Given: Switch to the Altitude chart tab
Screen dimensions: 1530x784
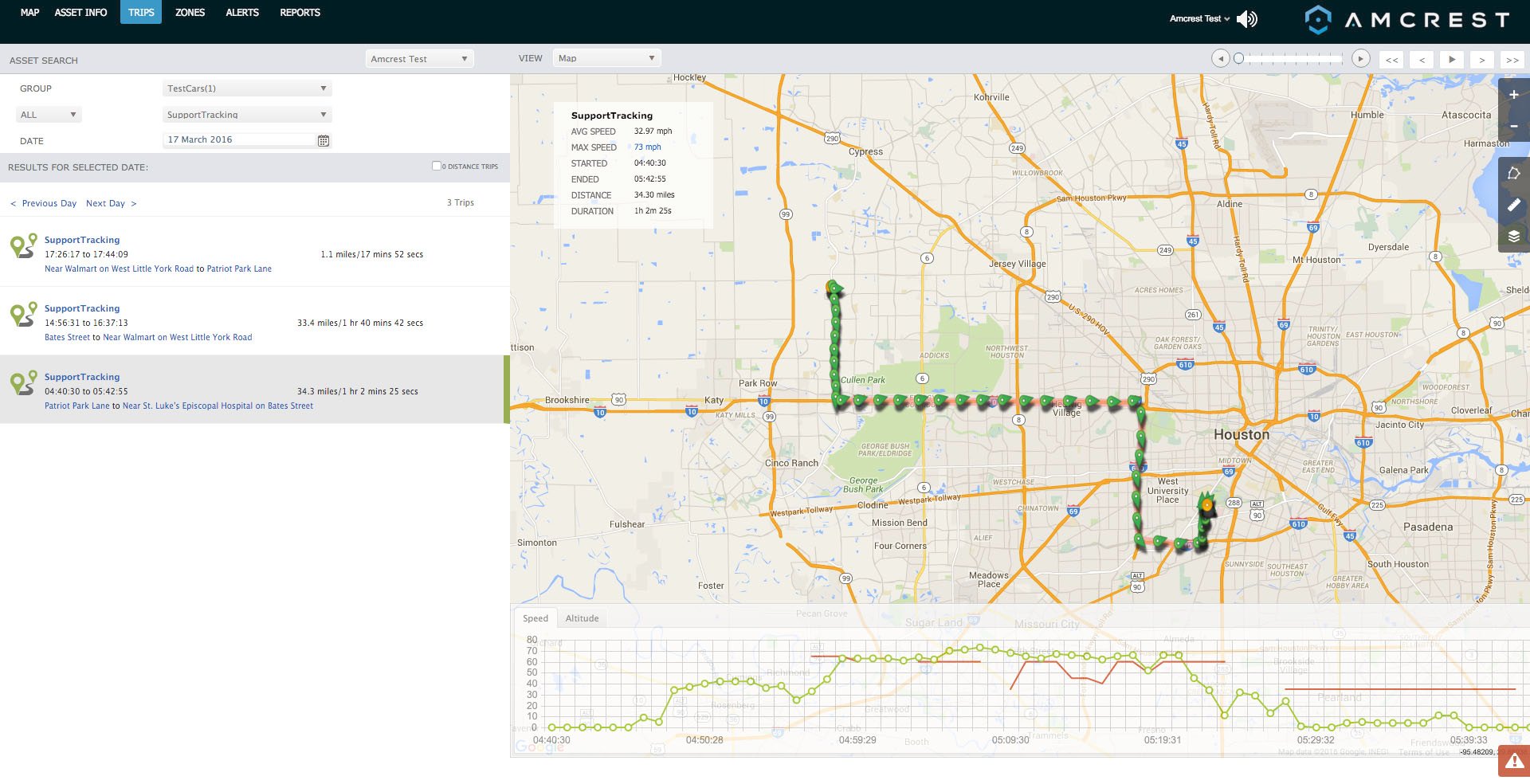Looking at the screenshot, I should tap(582, 618).
